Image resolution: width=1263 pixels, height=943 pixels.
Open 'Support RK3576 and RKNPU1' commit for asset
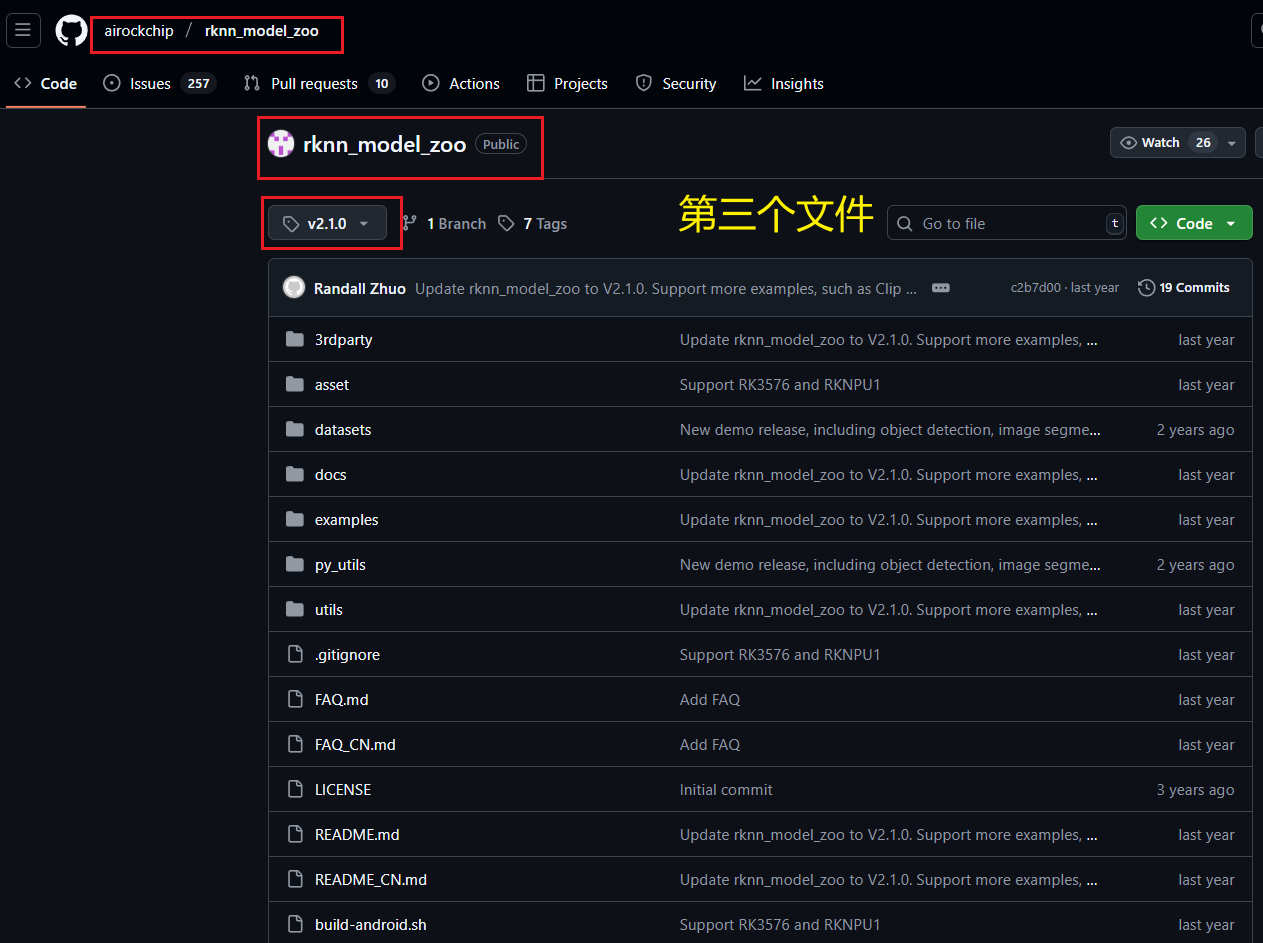[x=780, y=385]
